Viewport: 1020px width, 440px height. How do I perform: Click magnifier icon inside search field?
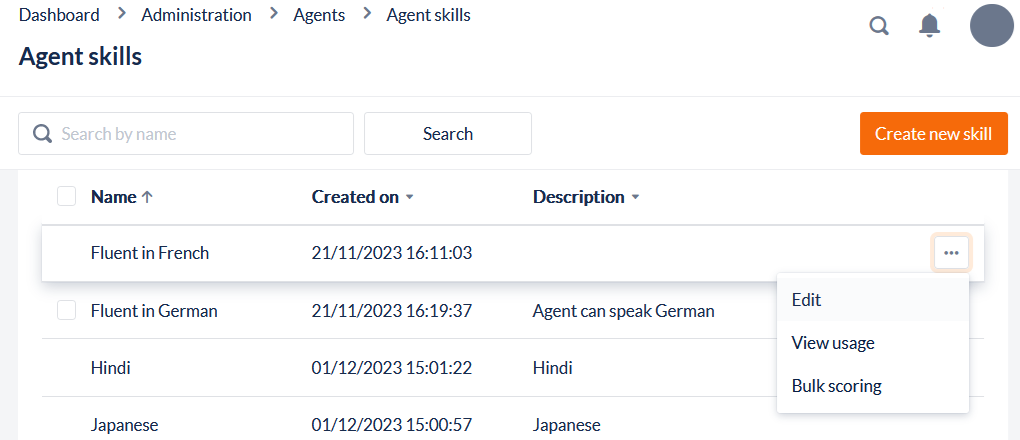[42, 134]
